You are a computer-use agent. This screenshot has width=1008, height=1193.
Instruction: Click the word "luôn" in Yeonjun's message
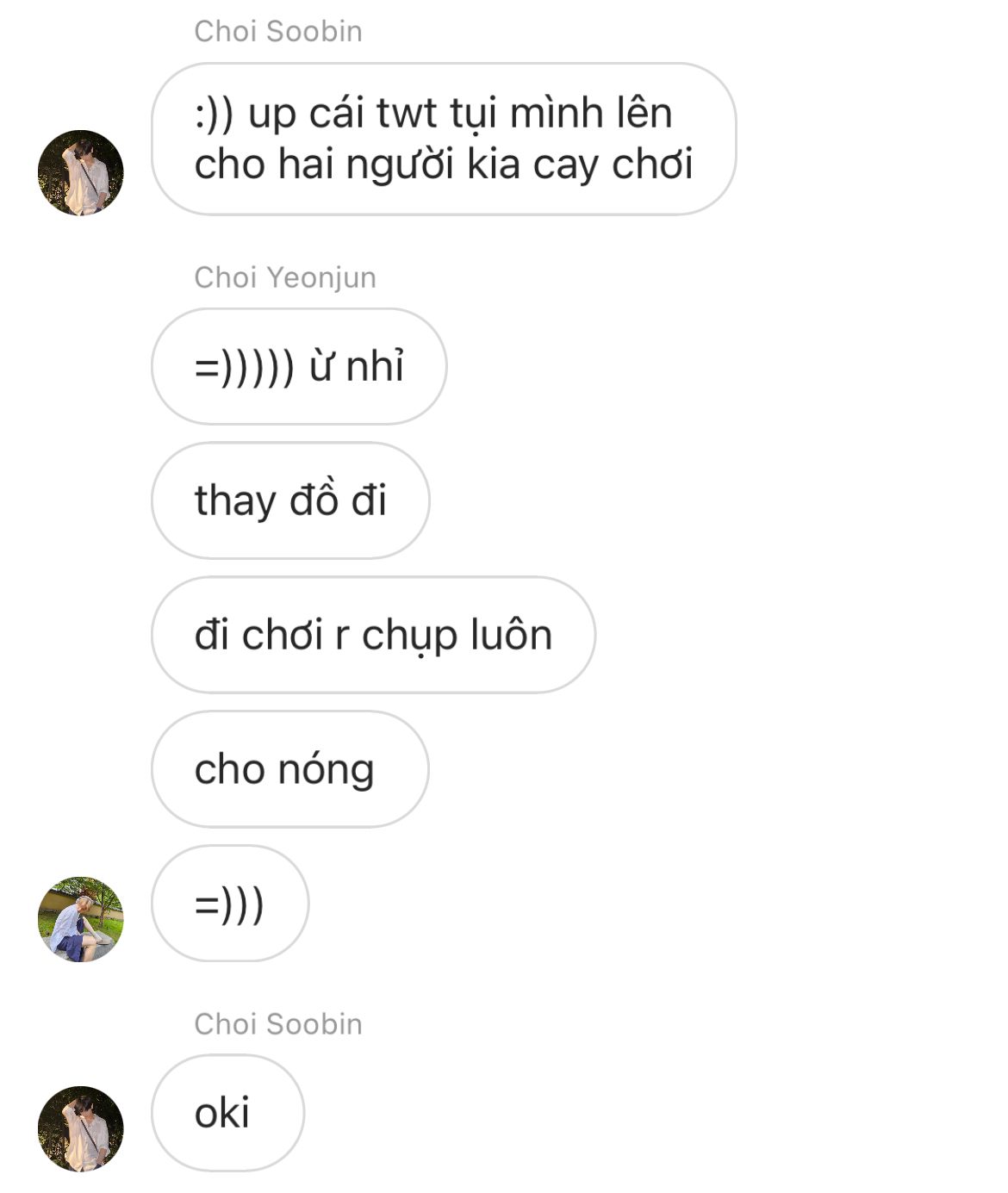pos(511,635)
